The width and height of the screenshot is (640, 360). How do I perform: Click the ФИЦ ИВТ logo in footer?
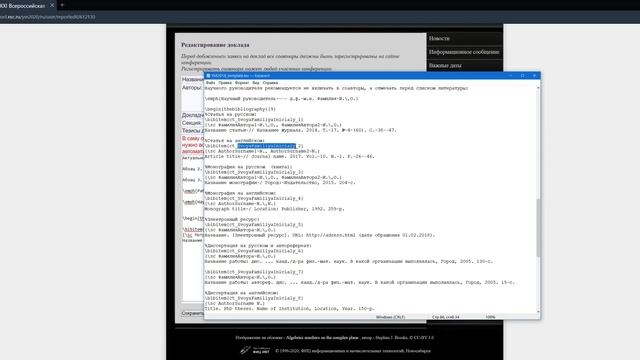click(255, 350)
